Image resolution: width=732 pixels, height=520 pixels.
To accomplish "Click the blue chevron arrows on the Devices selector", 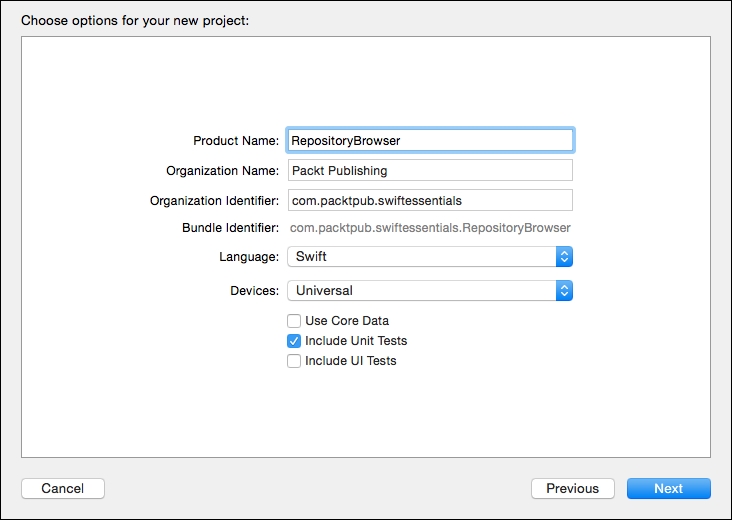I will click(564, 291).
